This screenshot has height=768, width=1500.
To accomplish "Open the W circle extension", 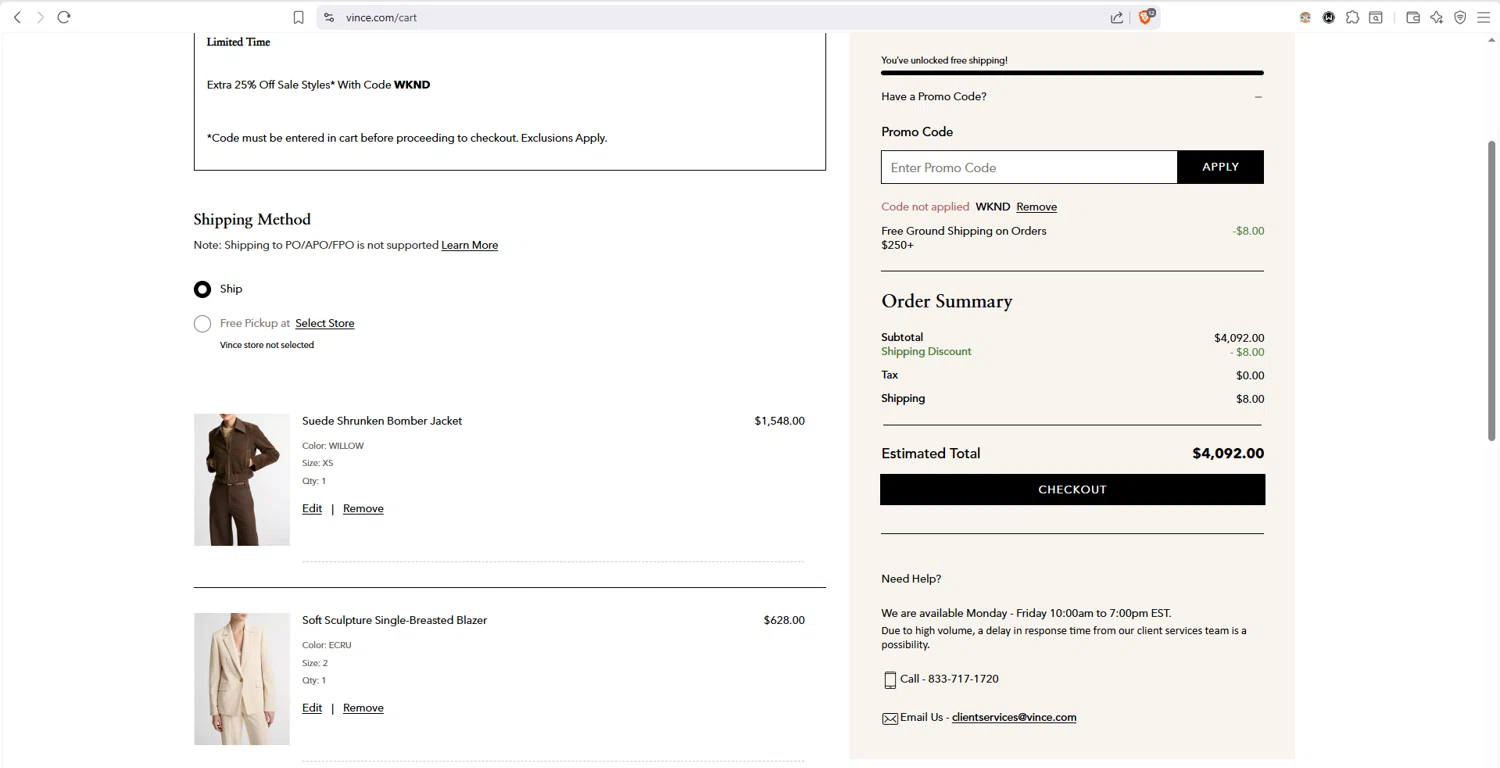I will [x=1329, y=17].
